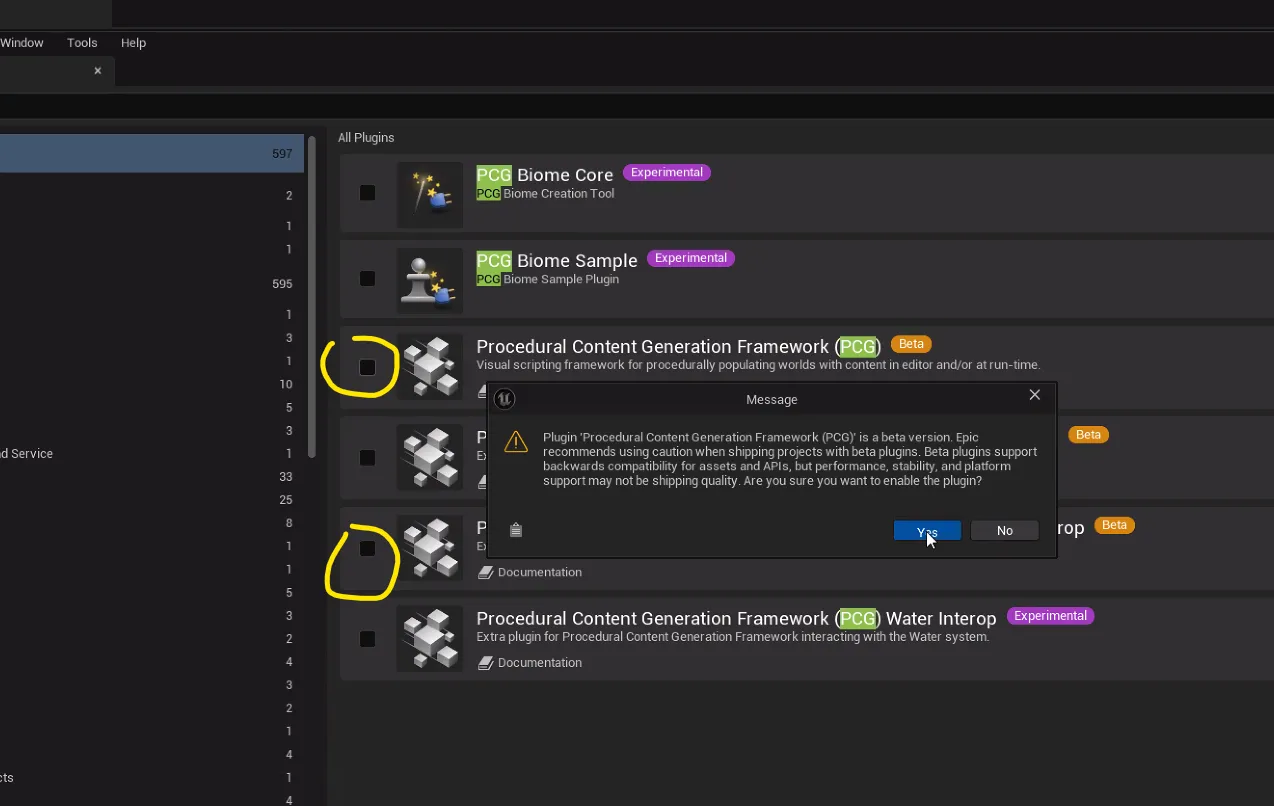Open Documentation link for Water Interop plugin

point(540,662)
